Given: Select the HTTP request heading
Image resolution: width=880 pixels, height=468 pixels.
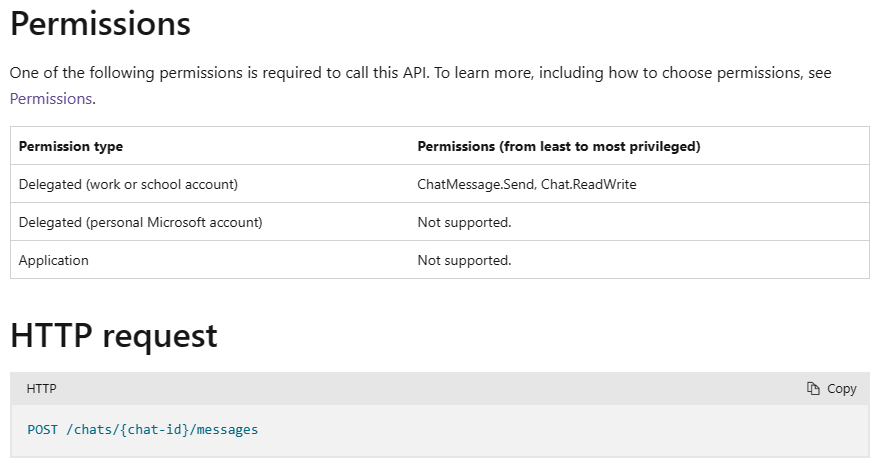Looking at the screenshot, I should tap(114, 336).
